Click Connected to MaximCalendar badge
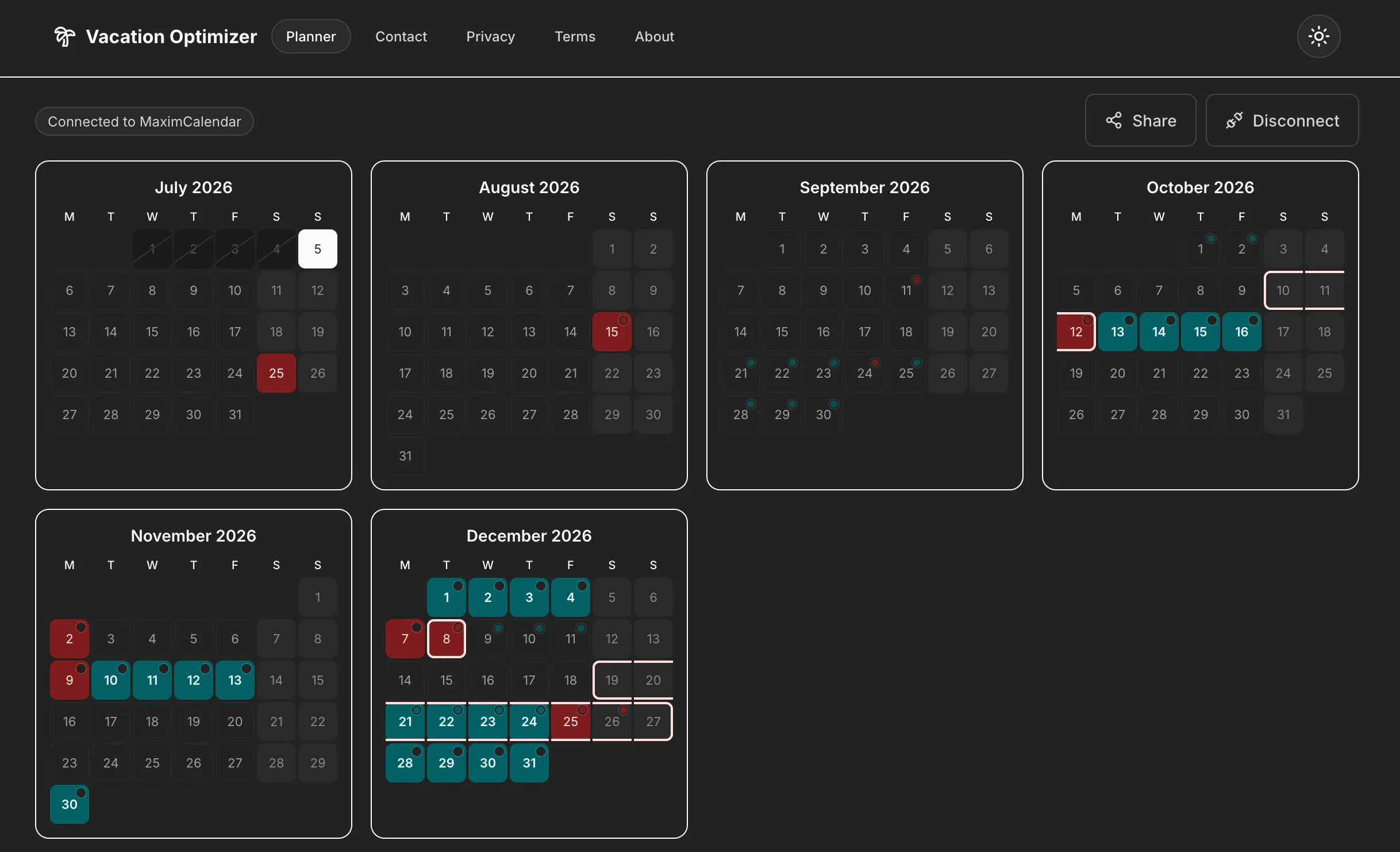 [144, 121]
